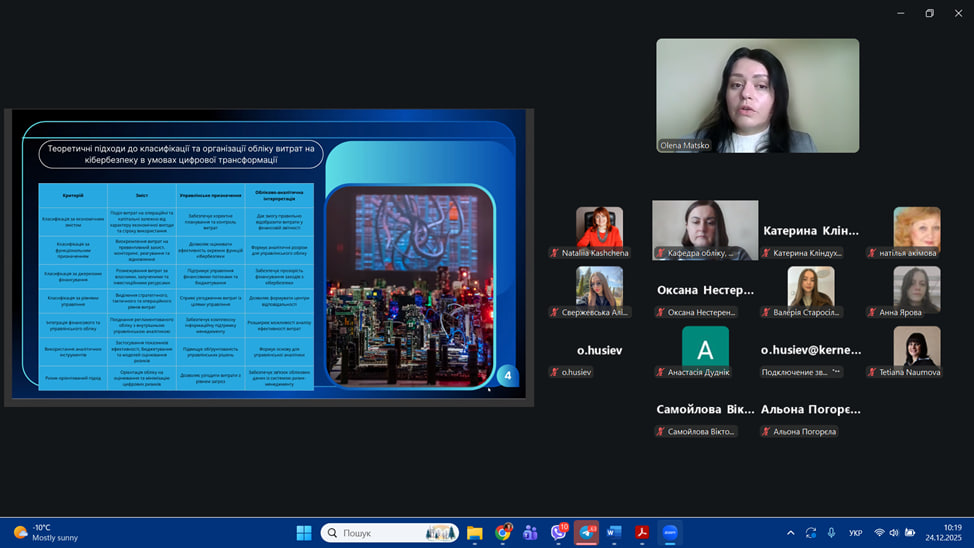Image resolution: width=974 pixels, height=548 pixels.
Task: Select Анастасія Дуднік's green avatar tile
Action: click(705, 349)
